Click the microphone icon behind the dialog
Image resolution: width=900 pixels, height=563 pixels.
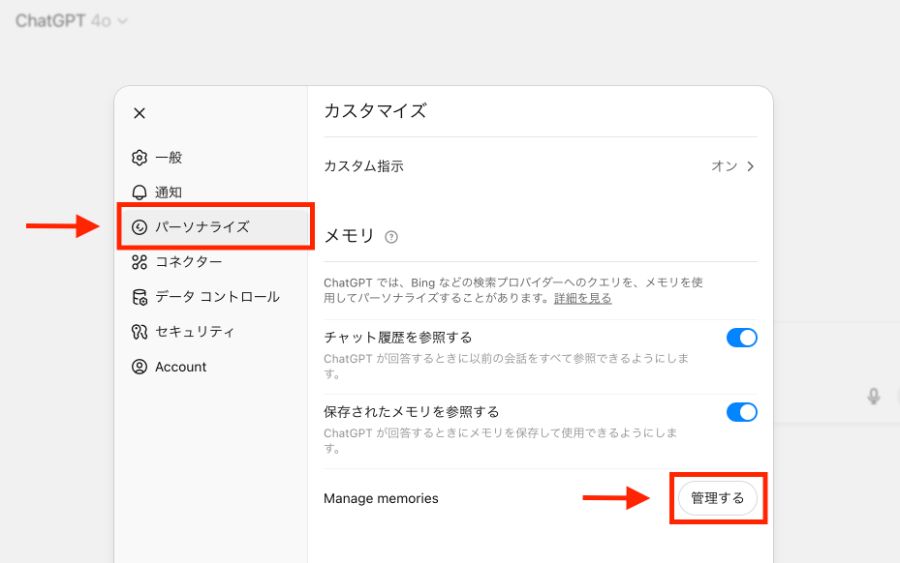(x=874, y=396)
